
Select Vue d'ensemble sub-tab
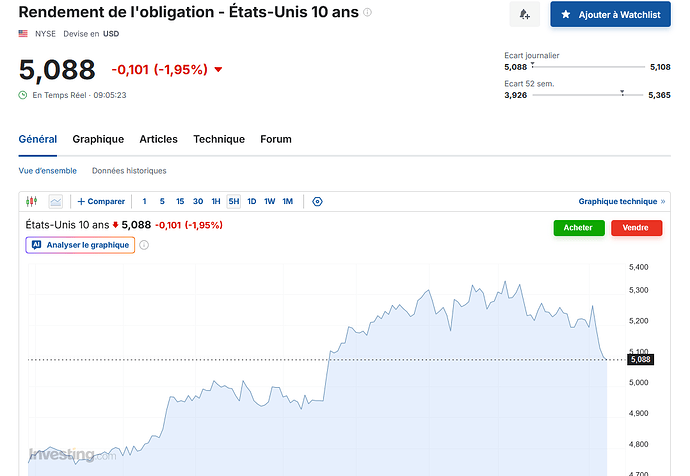48,171
